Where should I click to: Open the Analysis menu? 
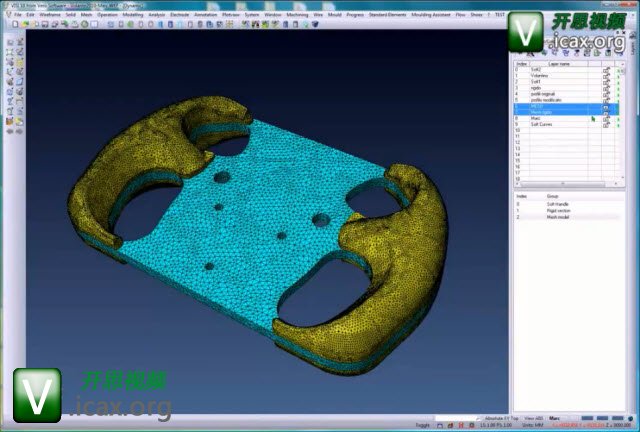tap(157, 15)
